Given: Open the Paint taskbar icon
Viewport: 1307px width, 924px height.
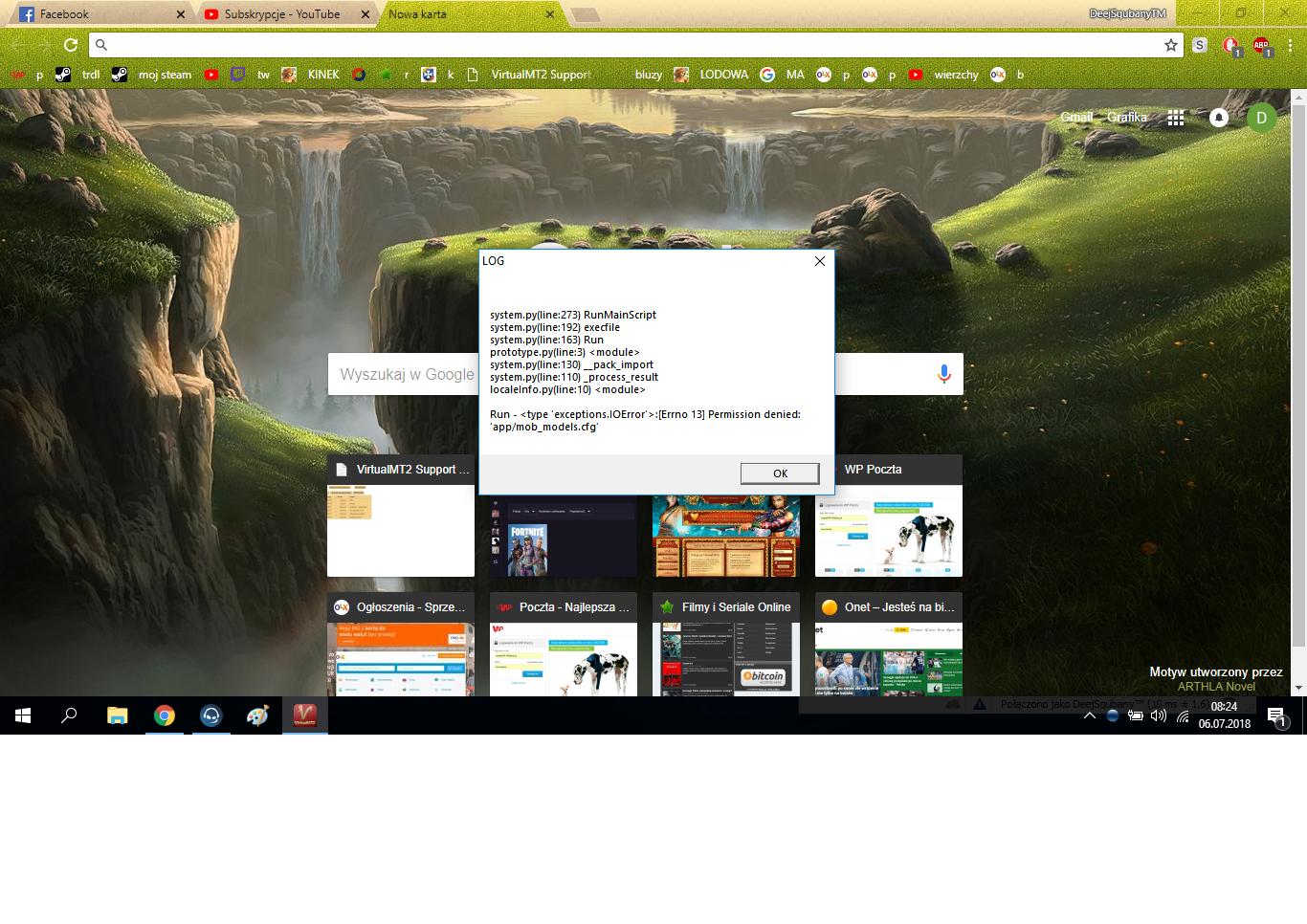Looking at the screenshot, I should click(x=257, y=715).
